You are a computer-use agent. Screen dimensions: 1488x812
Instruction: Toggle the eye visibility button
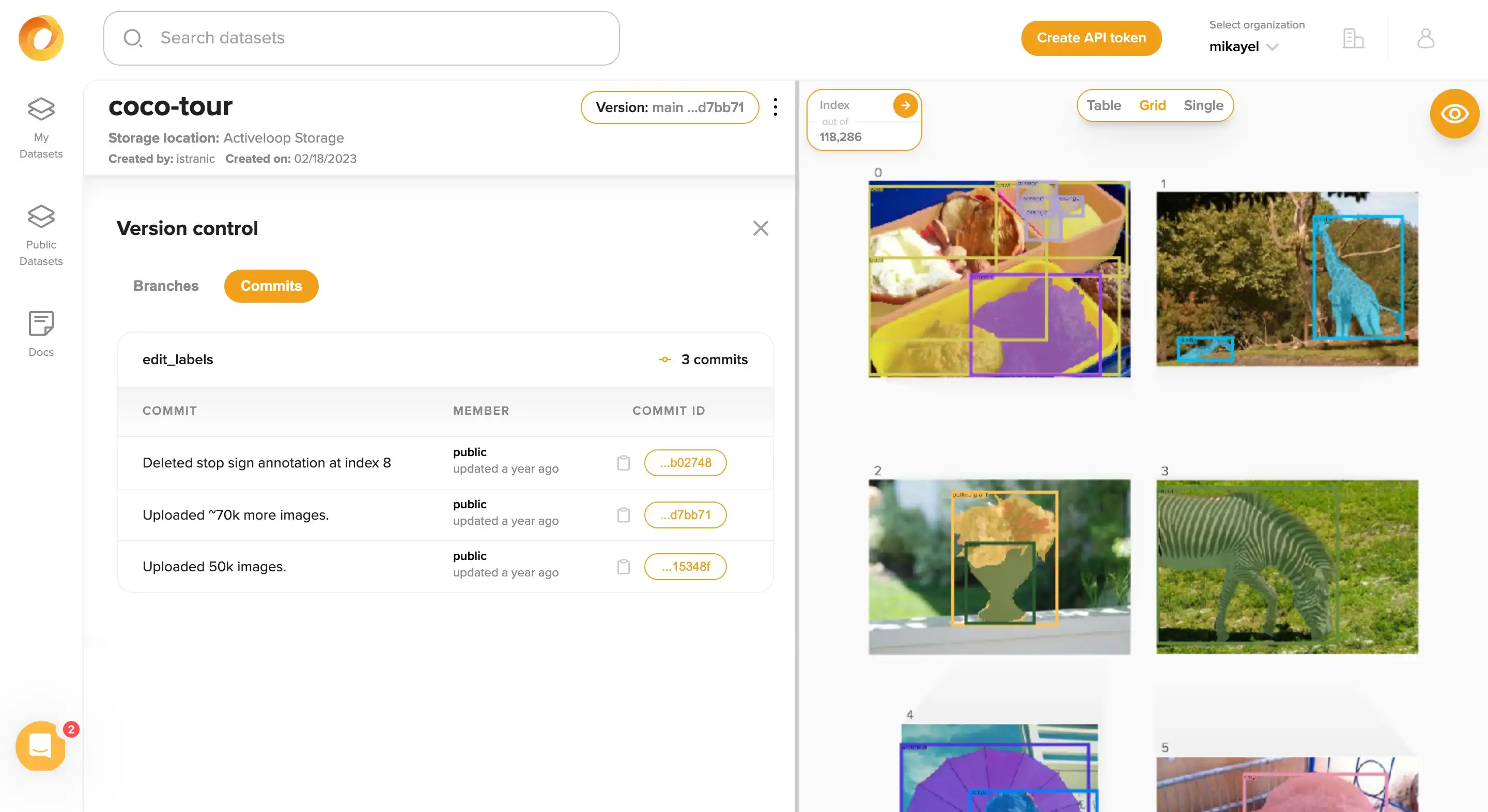[1454, 114]
